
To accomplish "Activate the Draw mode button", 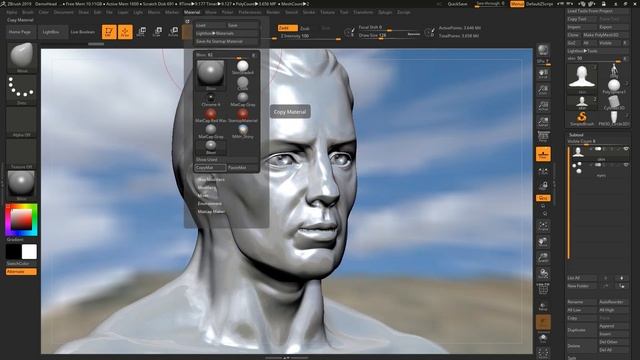I will click(x=125, y=31).
